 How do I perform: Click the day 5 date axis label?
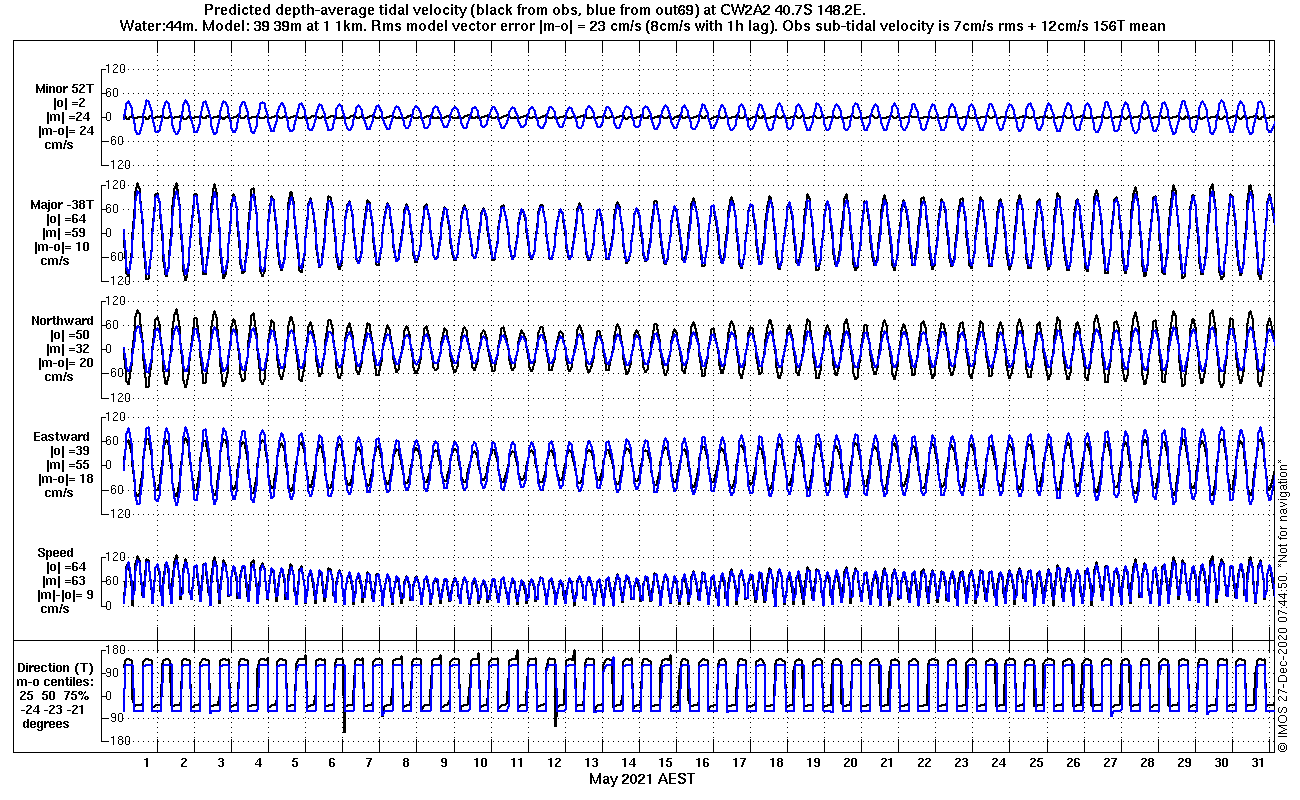(x=295, y=763)
